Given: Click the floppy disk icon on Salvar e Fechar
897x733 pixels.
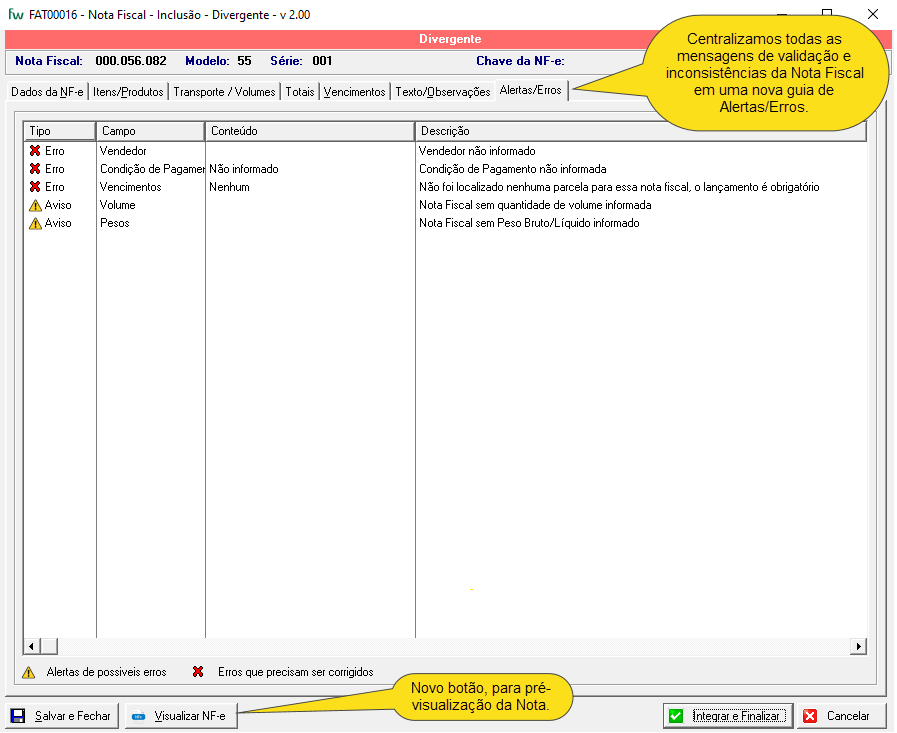Looking at the screenshot, I should click(18, 716).
